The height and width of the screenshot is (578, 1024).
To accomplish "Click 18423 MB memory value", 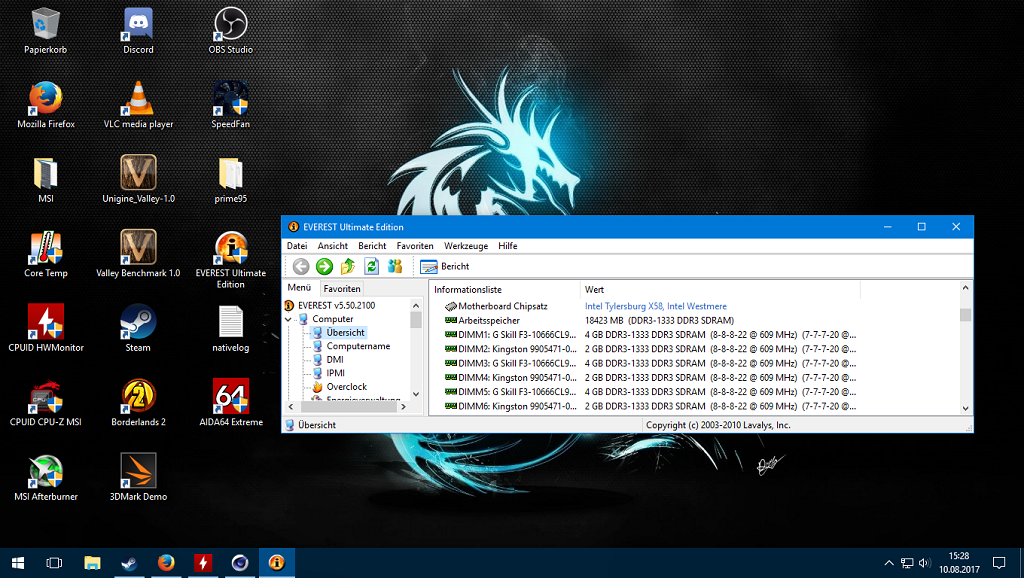I will point(659,321).
